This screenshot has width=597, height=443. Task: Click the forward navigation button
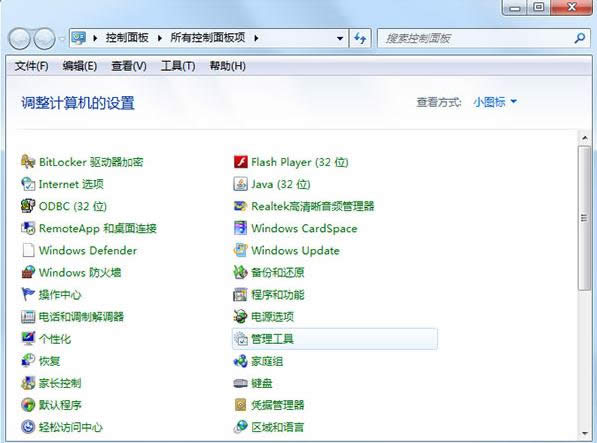point(45,39)
